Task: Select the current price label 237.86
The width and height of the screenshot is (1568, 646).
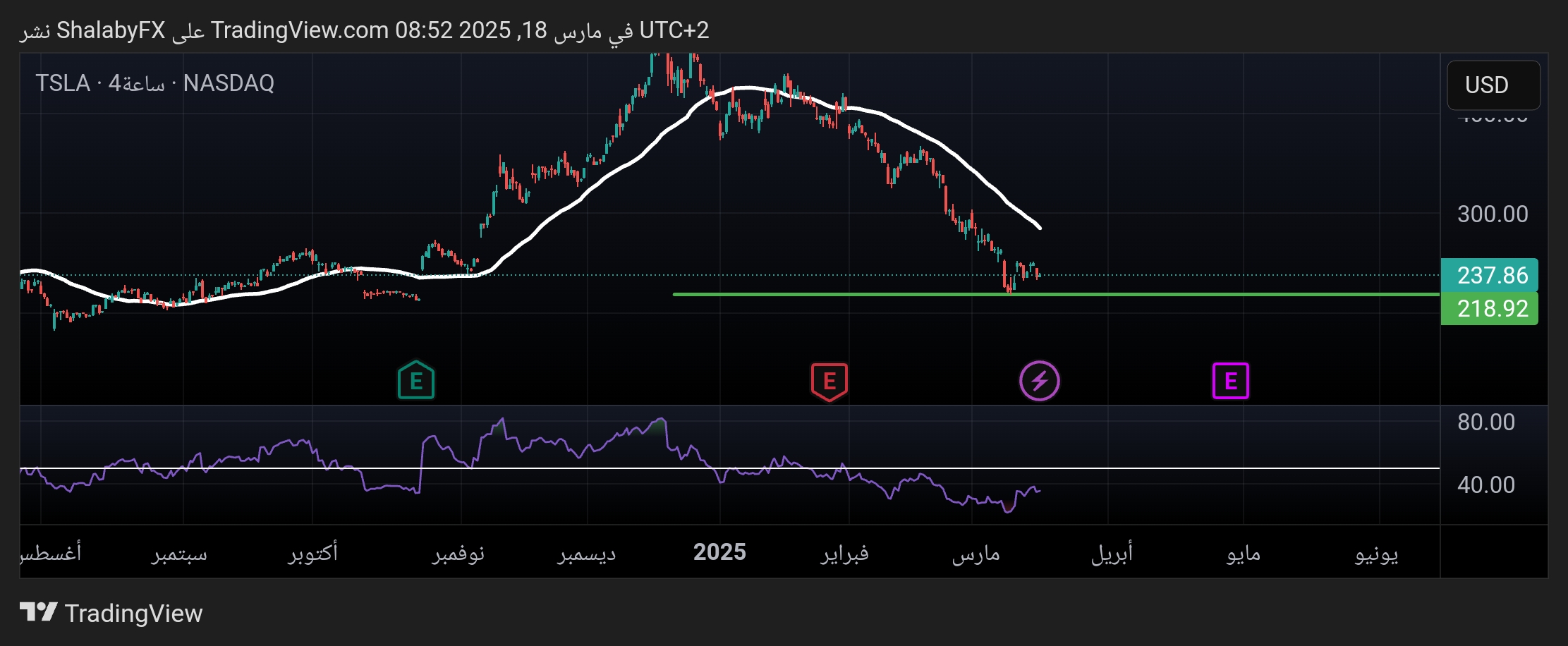Action: tap(1489, 275)
